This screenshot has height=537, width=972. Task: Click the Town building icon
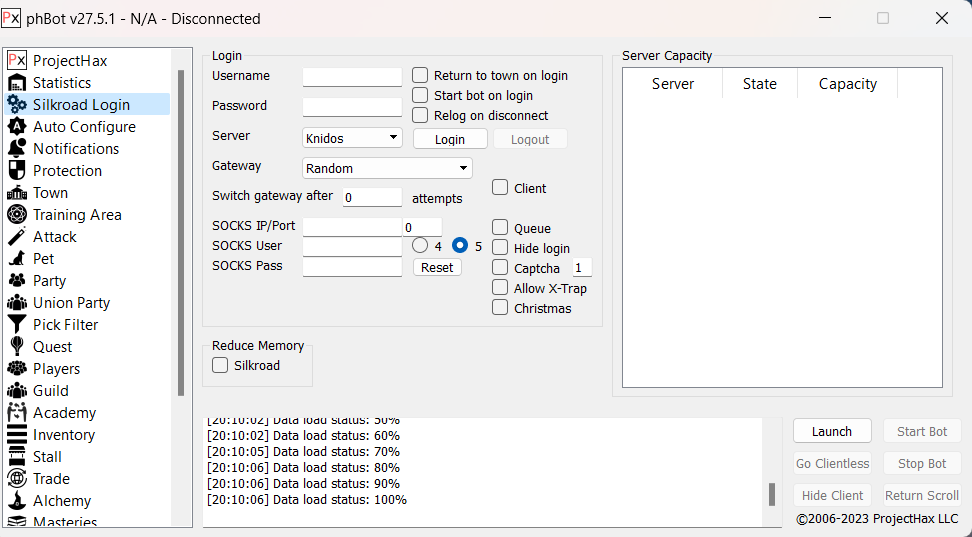pyautogui.click(x=16, y=193)
